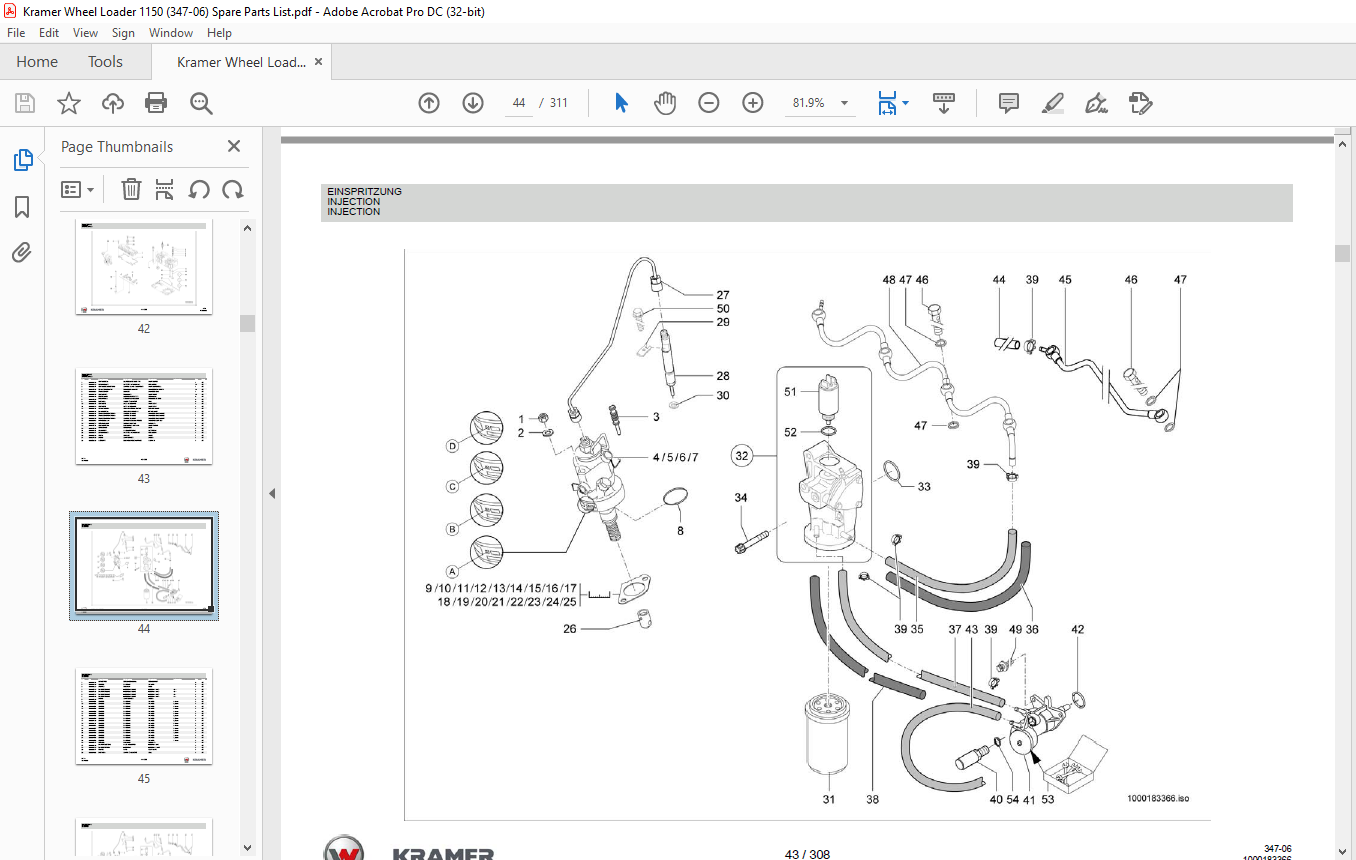
Task: Click the EINSPRITZUNG heading text
Action: (364, 191)
